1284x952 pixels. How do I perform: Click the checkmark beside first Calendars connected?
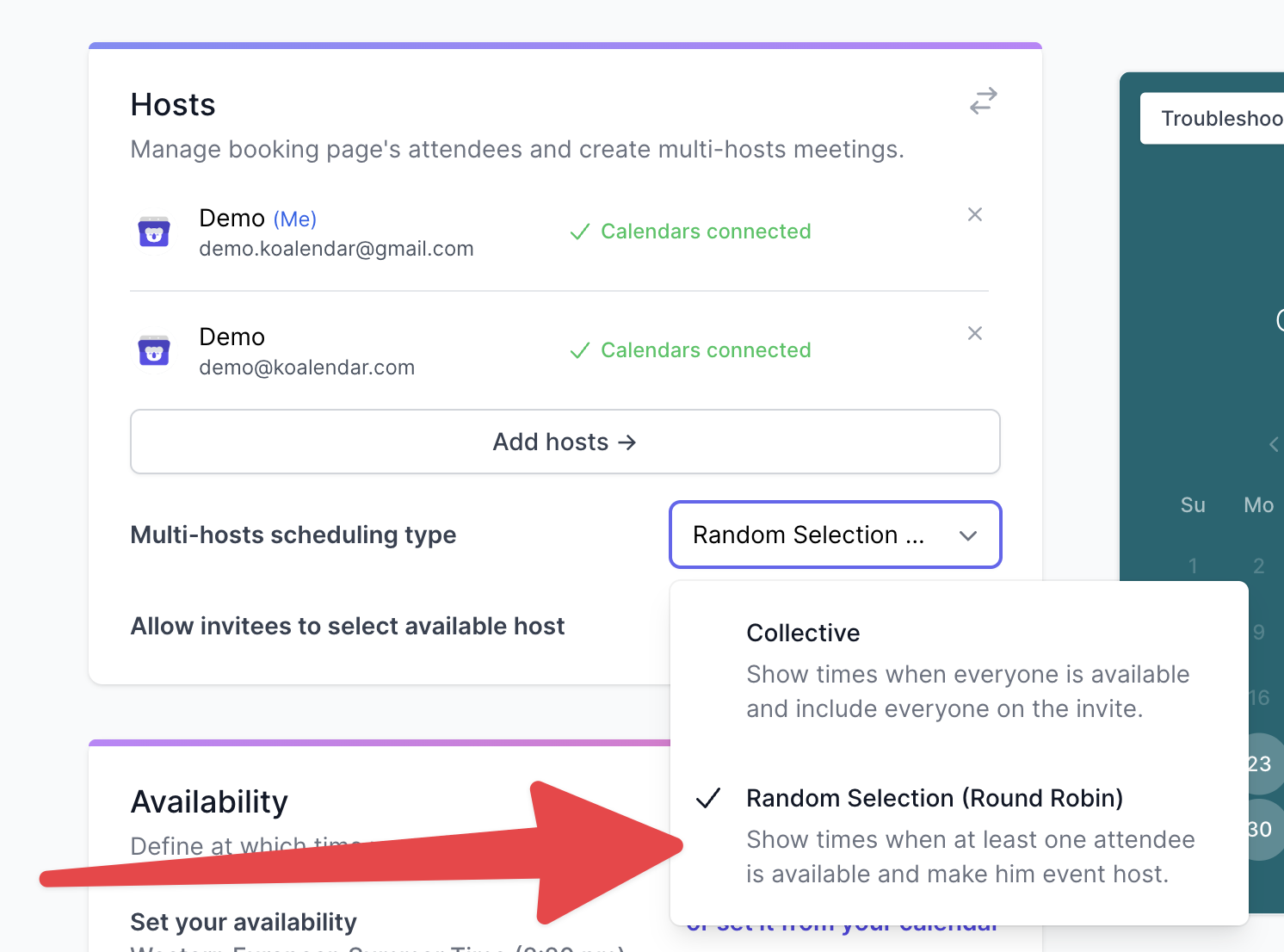click(580, 232)
